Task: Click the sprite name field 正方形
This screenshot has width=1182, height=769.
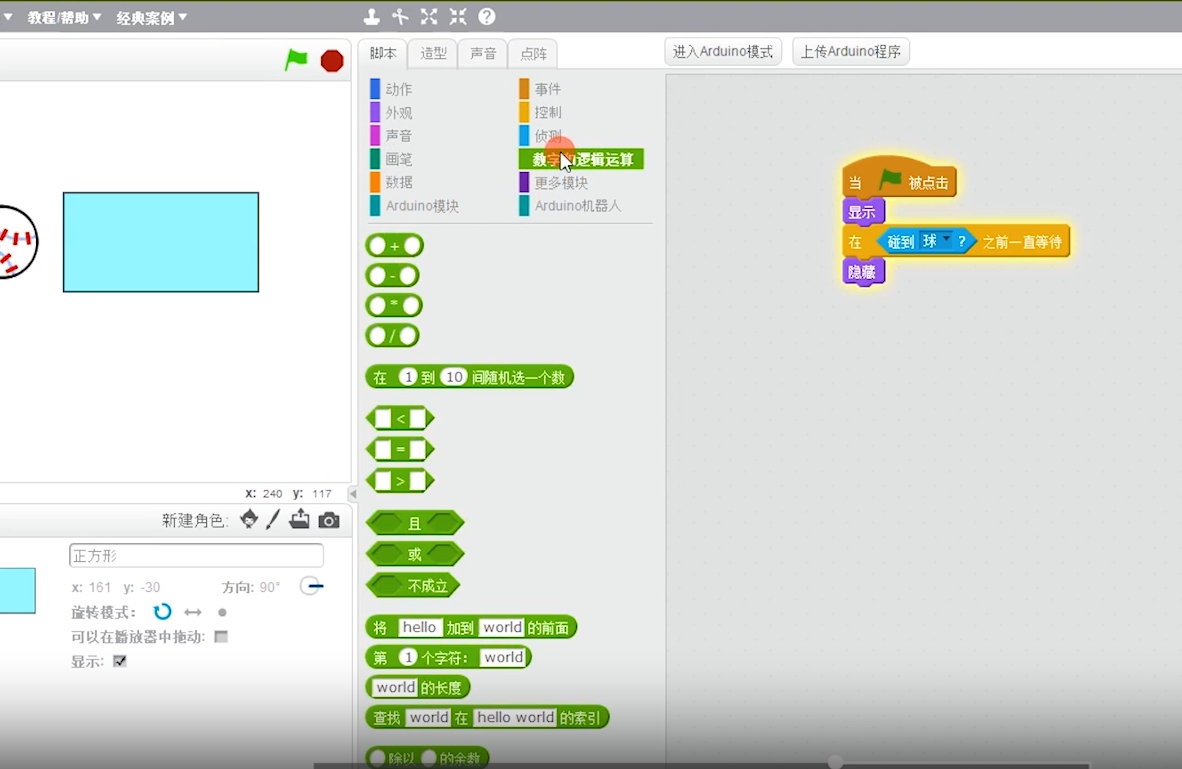Action: pos(196,556)
